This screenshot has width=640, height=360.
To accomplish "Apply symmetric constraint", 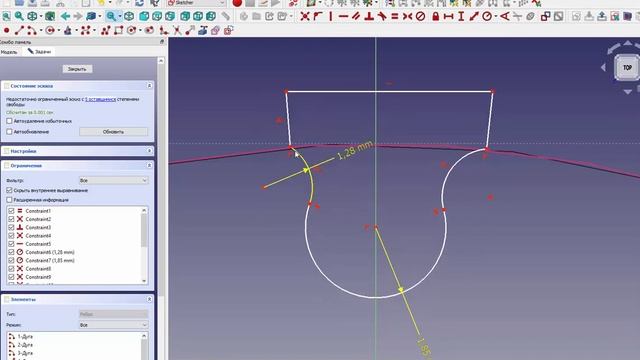I will [x=407, y=16].
